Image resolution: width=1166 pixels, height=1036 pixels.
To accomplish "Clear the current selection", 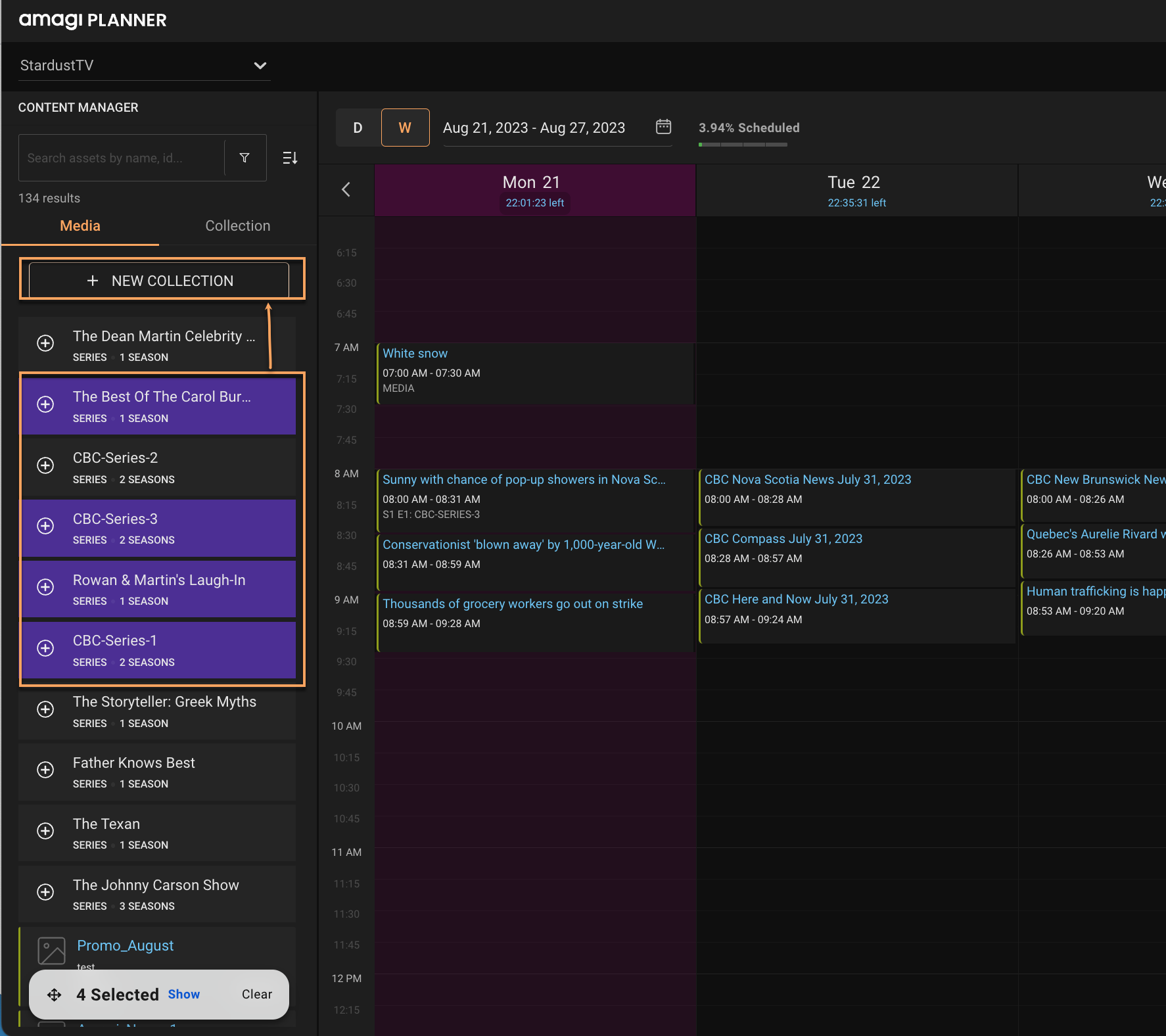I will click(257, 995).
